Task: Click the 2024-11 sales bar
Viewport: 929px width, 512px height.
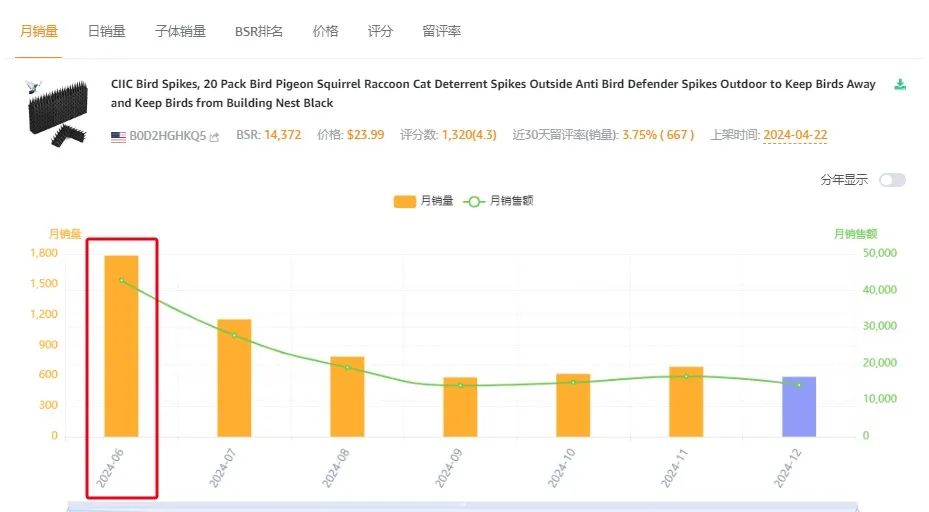Action: 686,402
